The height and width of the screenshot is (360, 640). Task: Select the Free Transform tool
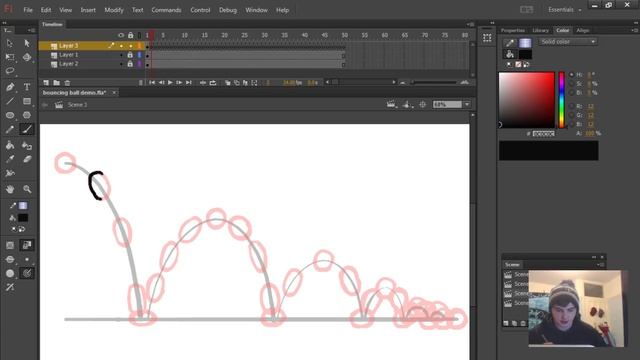click(x=10, y=58)
